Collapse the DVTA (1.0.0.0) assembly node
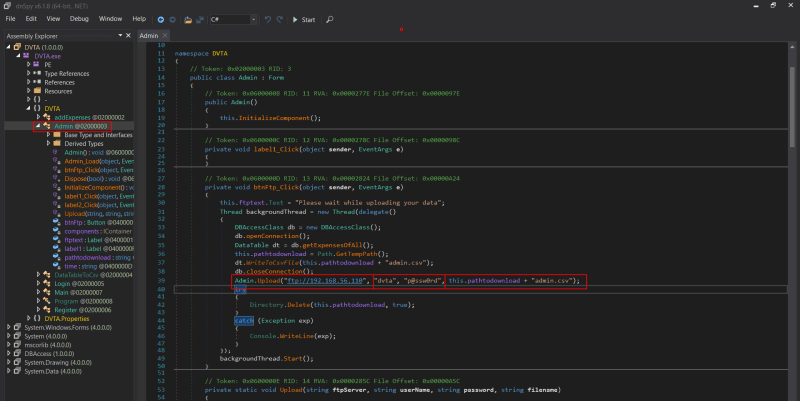Viewport: 800px width, 401px height. tap(9, 47)
